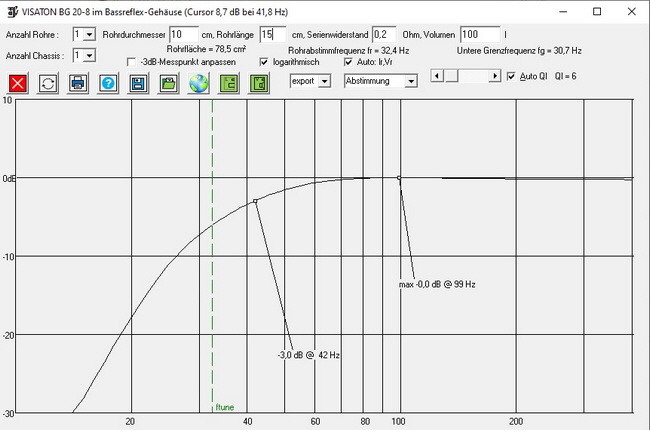Maximize the window
Image resolution: width=650 pixels, height=430 pixels.
(x=597, y=12)
